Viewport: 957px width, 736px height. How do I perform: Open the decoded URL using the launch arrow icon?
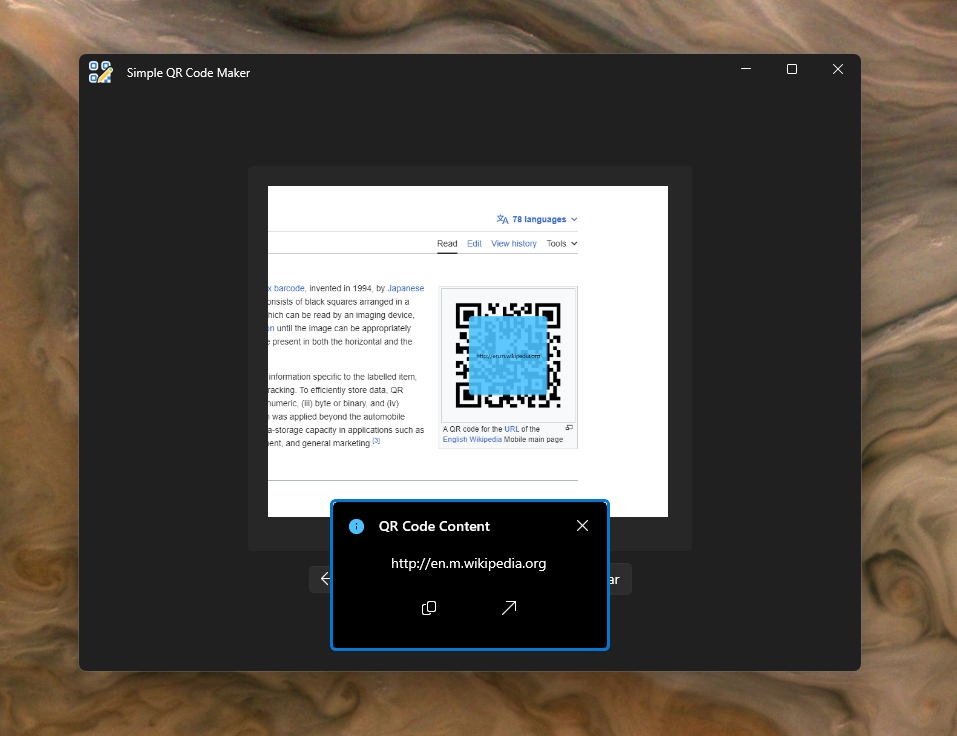(508, 607)
